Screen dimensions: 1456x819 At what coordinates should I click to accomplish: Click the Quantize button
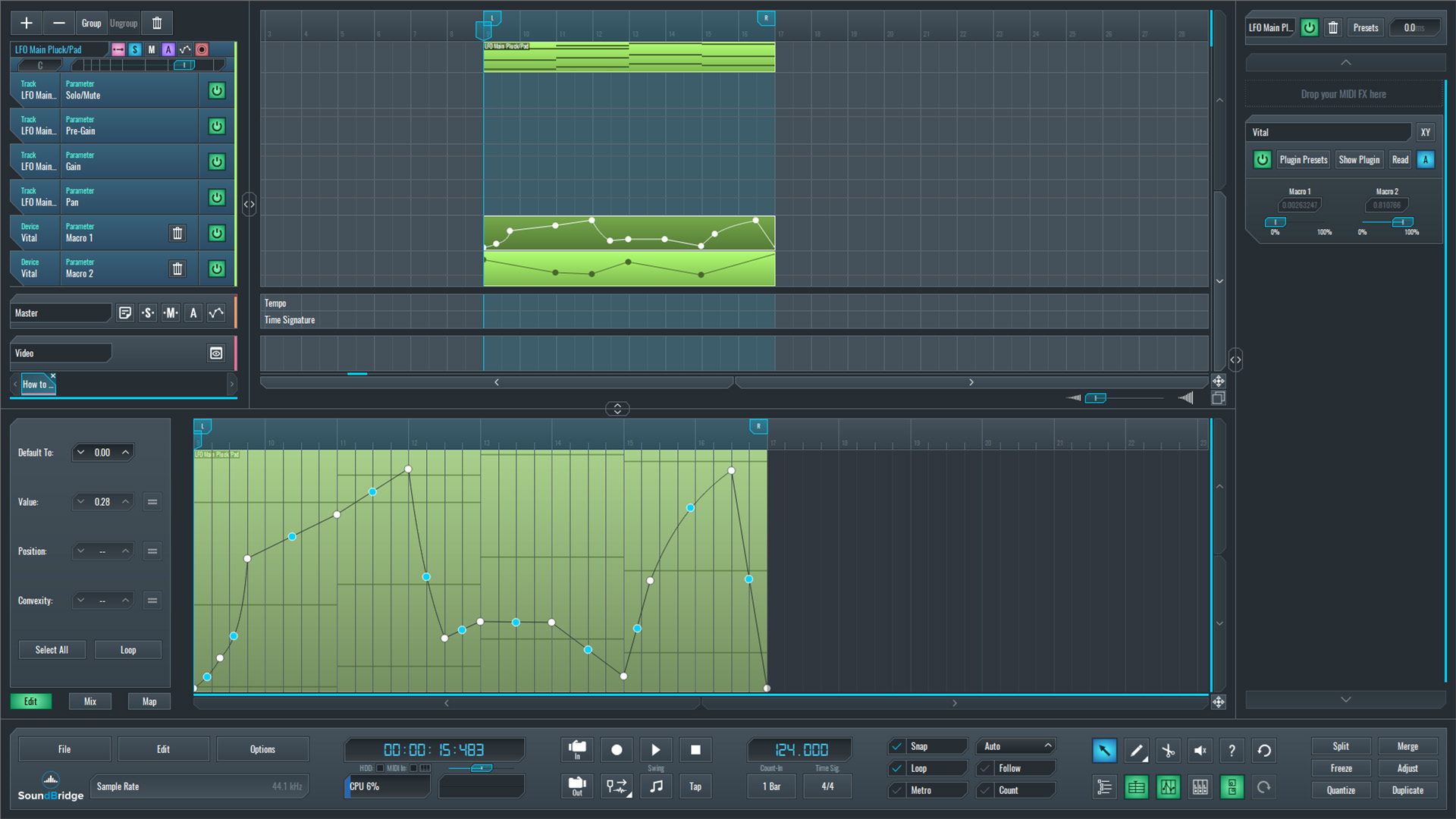(1341, 790)
